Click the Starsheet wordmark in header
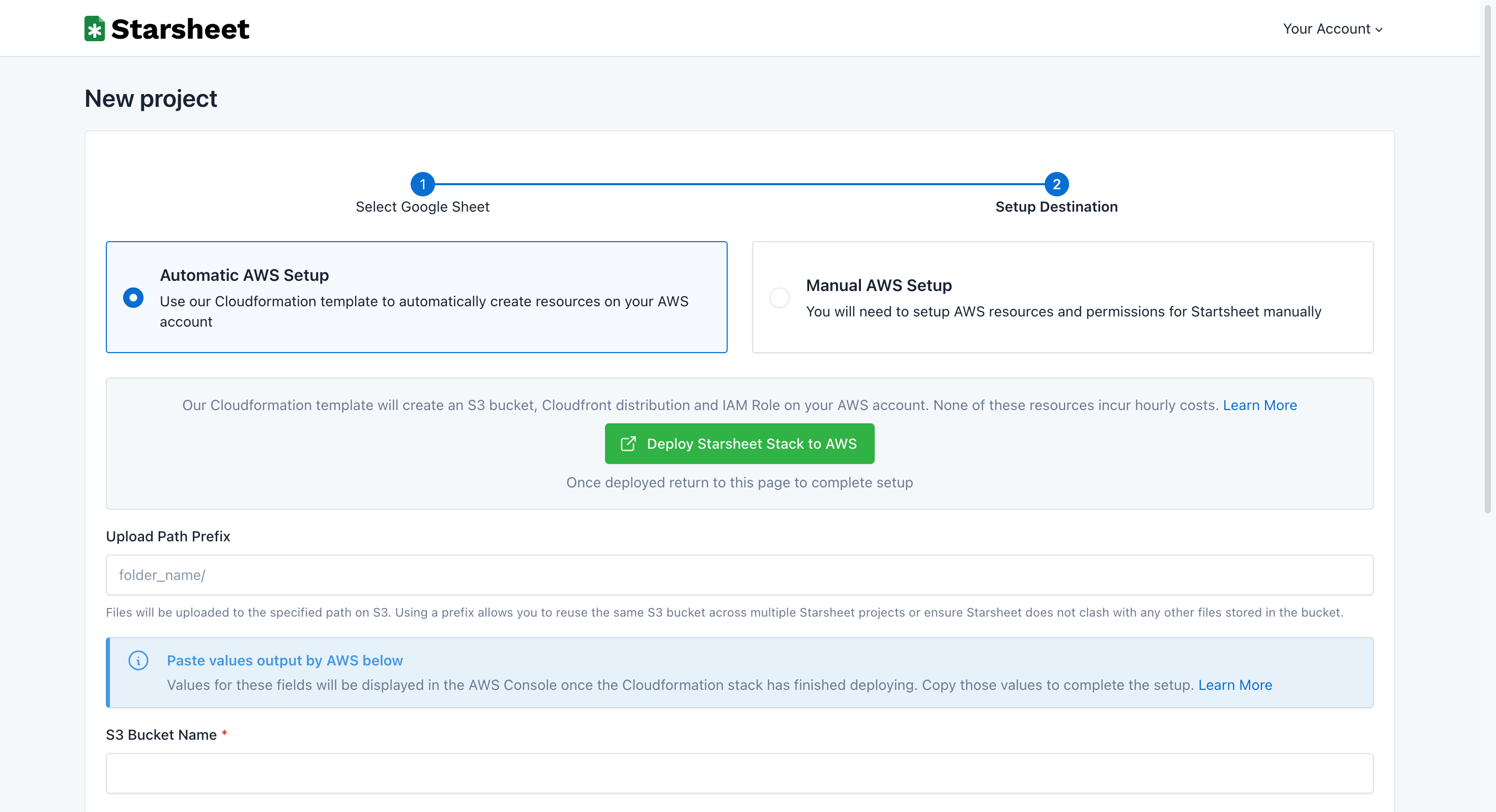The height and width of the screenshot is (812, 1496). coord(180,29)
